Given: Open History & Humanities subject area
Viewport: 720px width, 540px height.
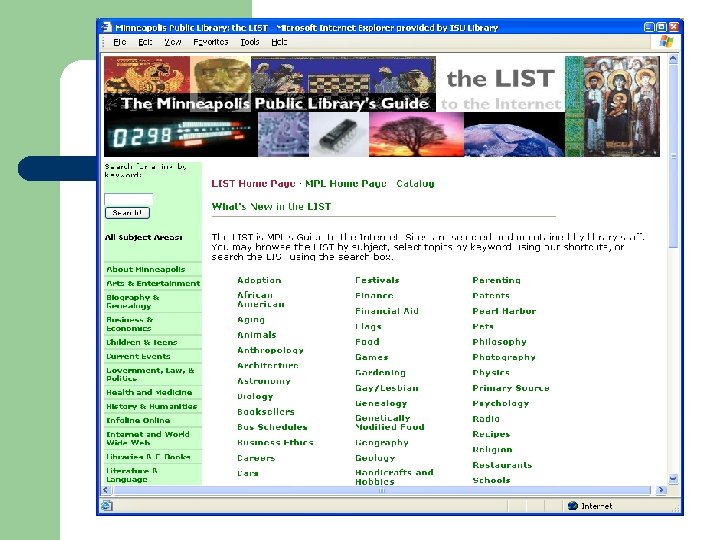Looking at the screenshot, I should pyautogui.click(x=152, y=406).
